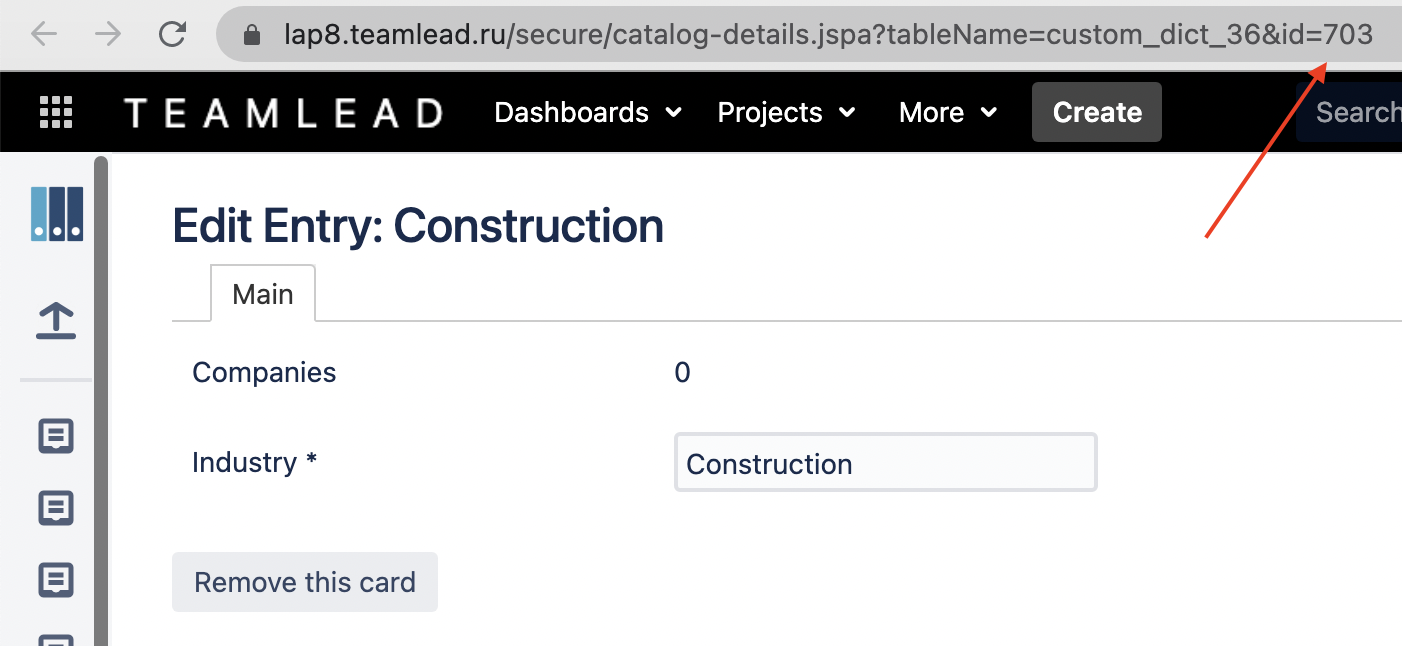Image resolution: width=1402 pixels, height=646 pixels.
Task: Select the third catalog list icon in sidebar
Action: pyautogui.click(x=56, y=579)
